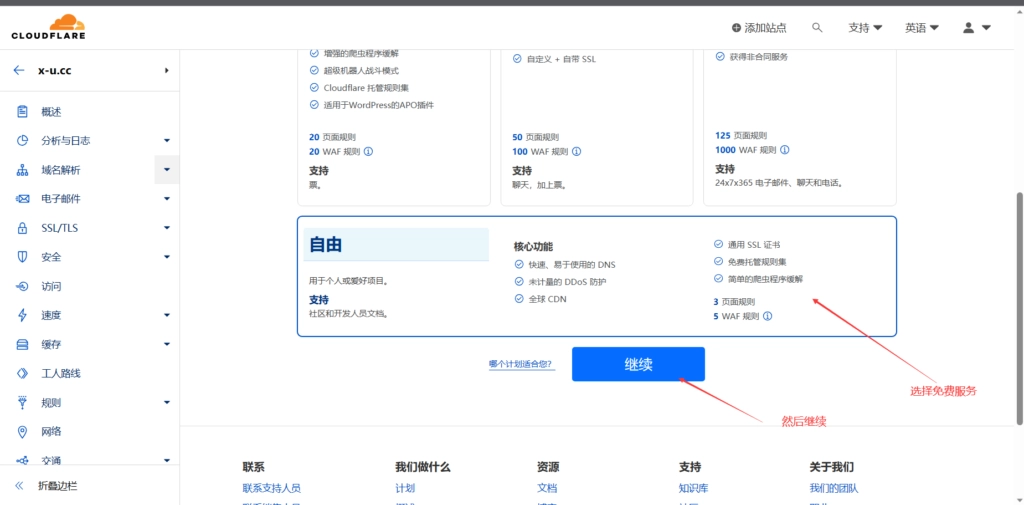Click the 规则 filter icon
Image resolution: width=1024 pixels, height=505 pixels.
(x=22, y=402)
